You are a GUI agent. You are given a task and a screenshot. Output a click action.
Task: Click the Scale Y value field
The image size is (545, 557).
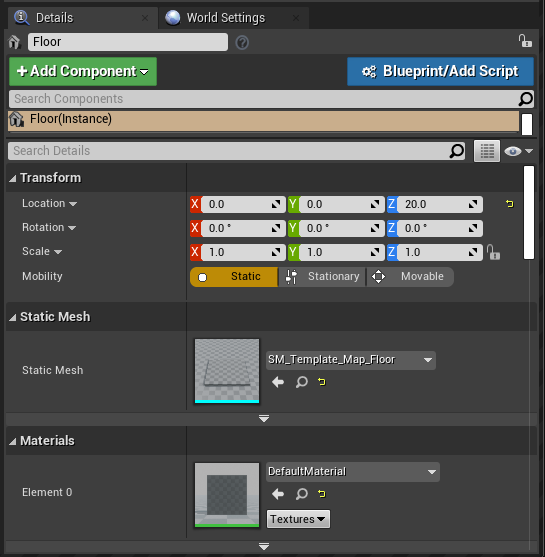click(342, 252)
